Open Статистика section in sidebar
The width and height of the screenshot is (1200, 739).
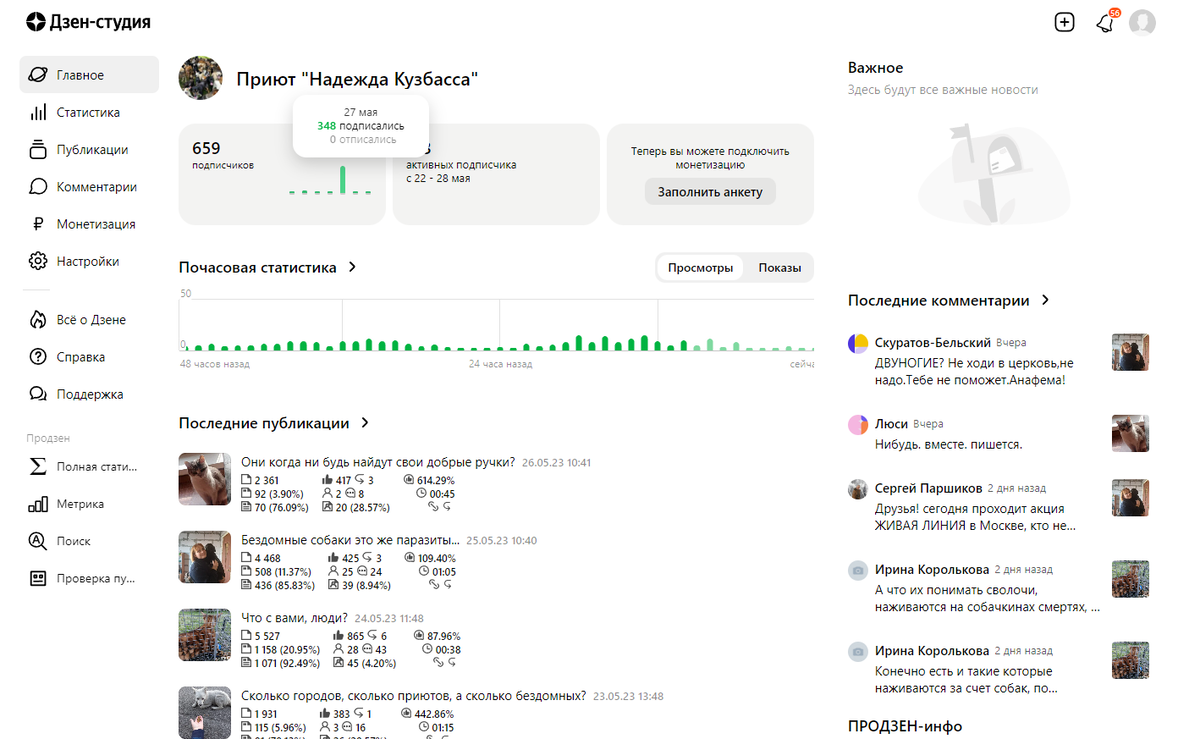click(x=89, y=112)
